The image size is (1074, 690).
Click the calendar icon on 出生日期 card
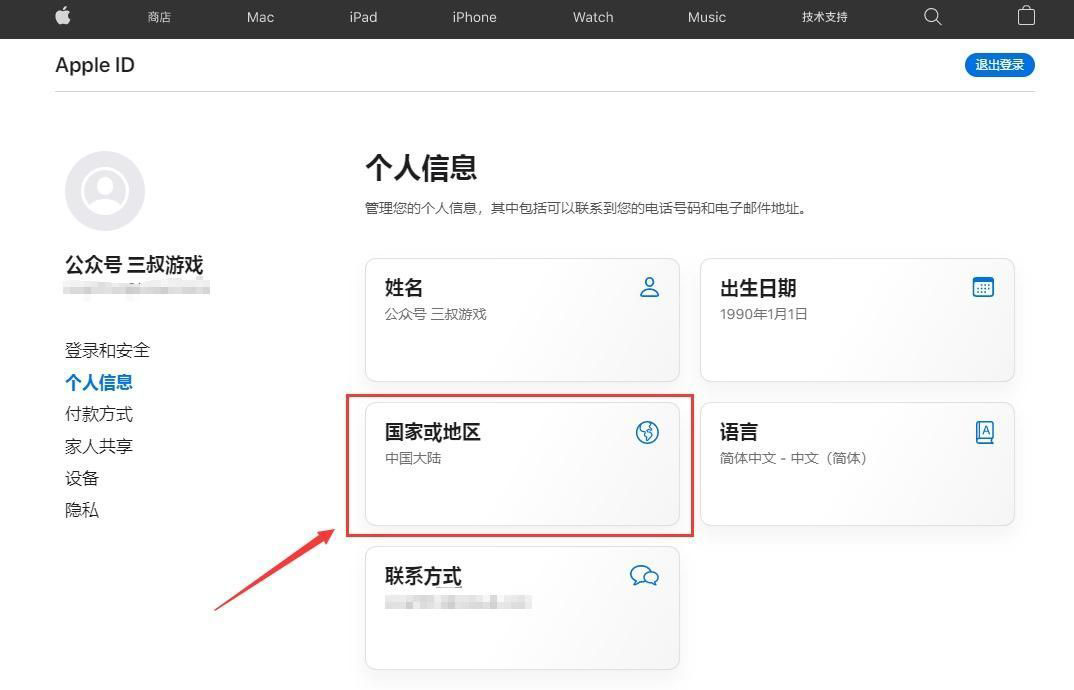983,287
